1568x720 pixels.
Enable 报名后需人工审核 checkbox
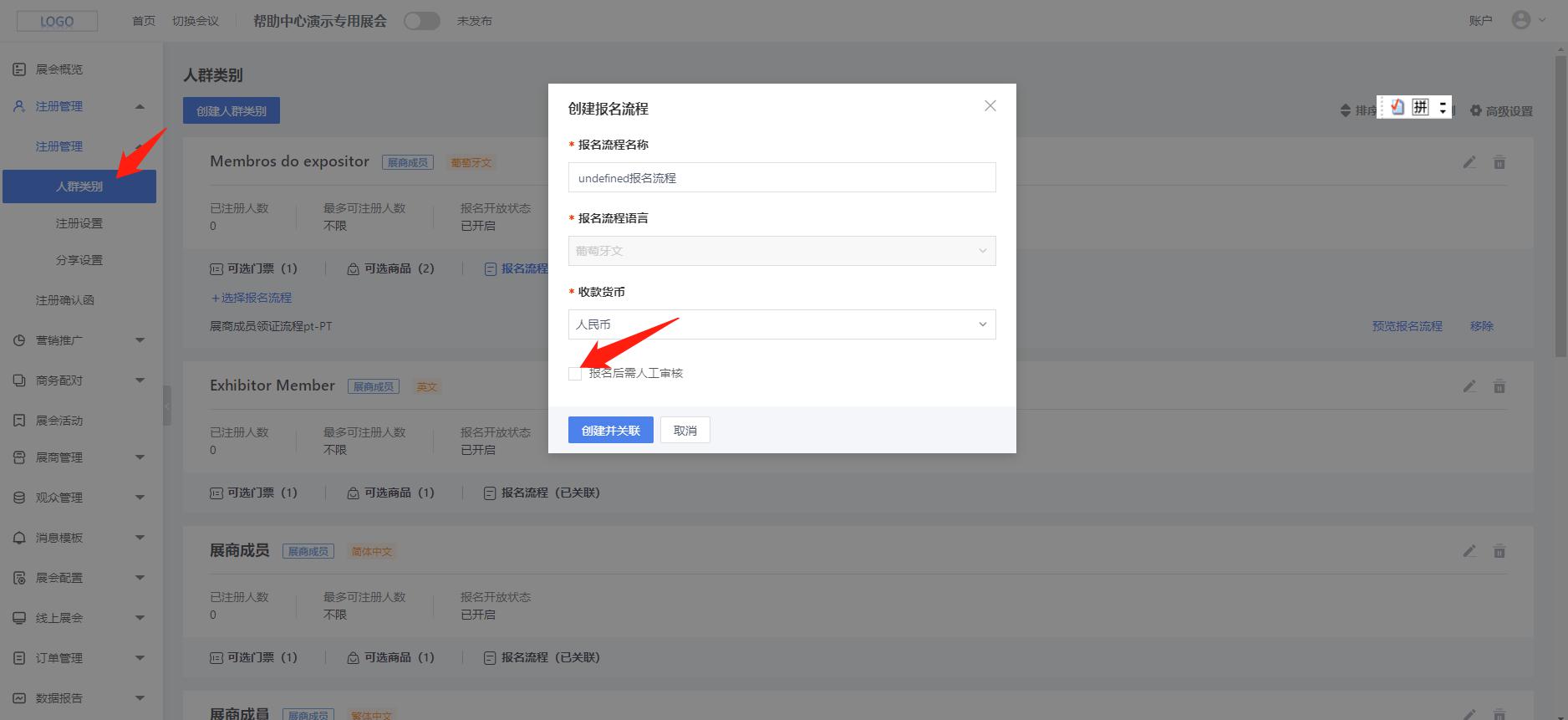575,374
